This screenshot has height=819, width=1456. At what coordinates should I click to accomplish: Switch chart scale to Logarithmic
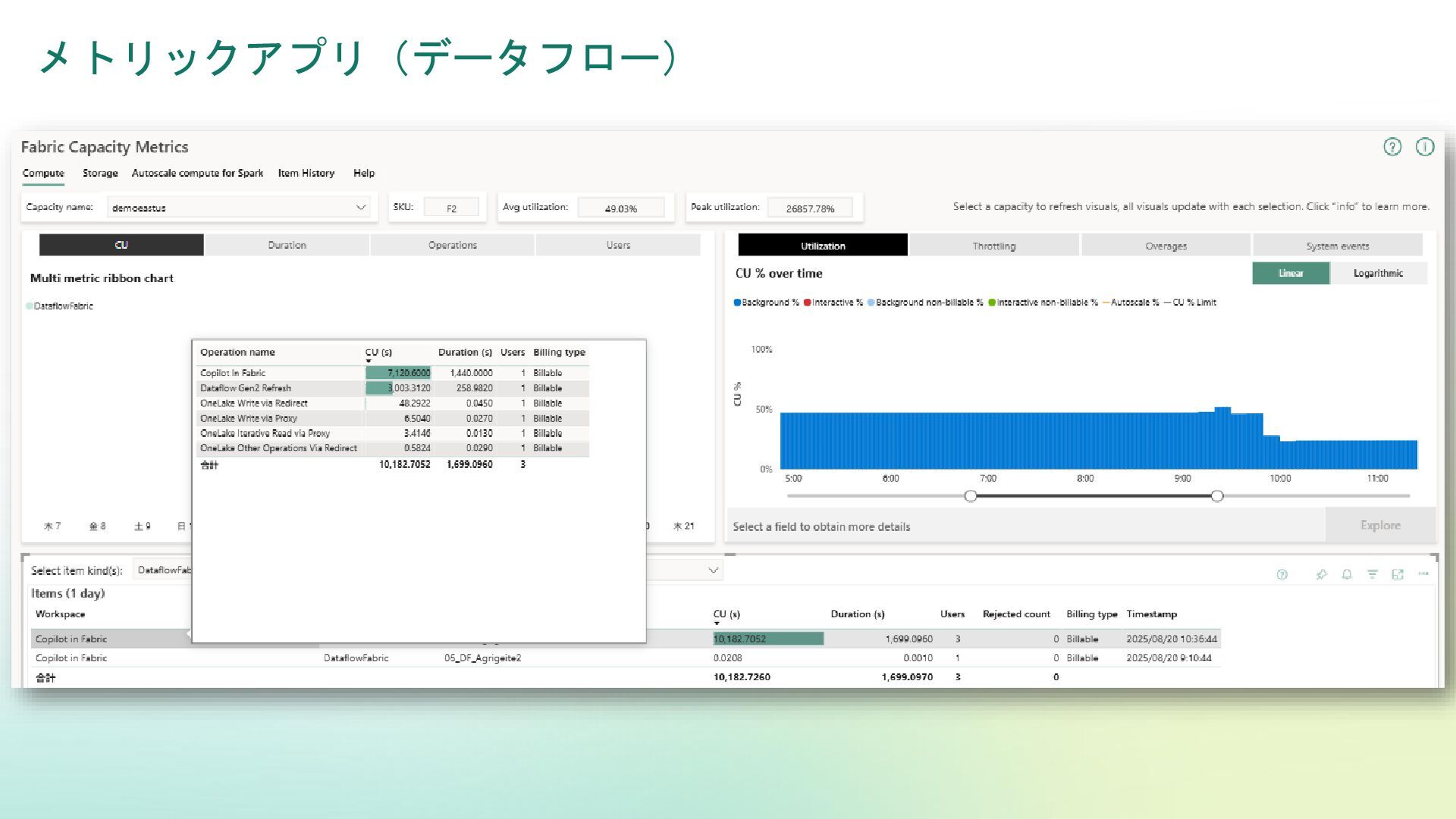[x=1378, y=274]
